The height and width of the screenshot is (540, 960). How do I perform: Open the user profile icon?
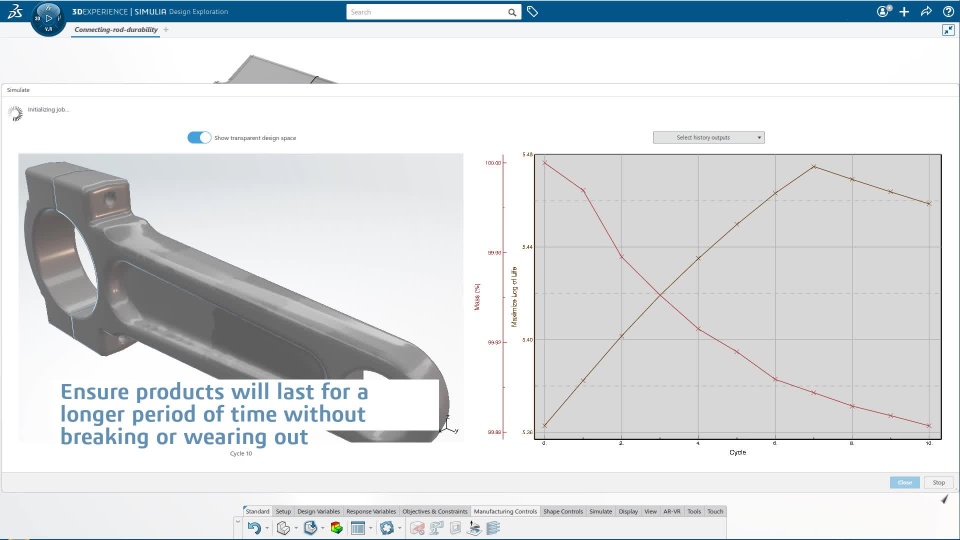(x=883, y=12)
